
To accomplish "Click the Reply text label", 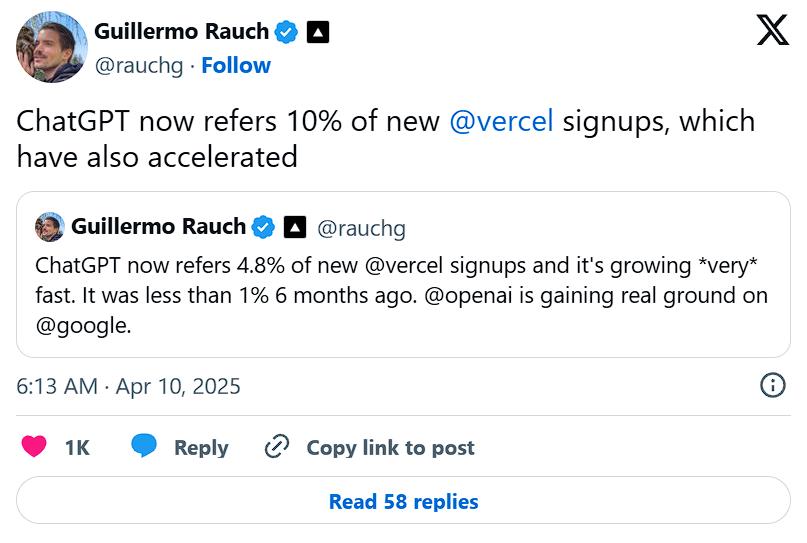I will 201,448.
